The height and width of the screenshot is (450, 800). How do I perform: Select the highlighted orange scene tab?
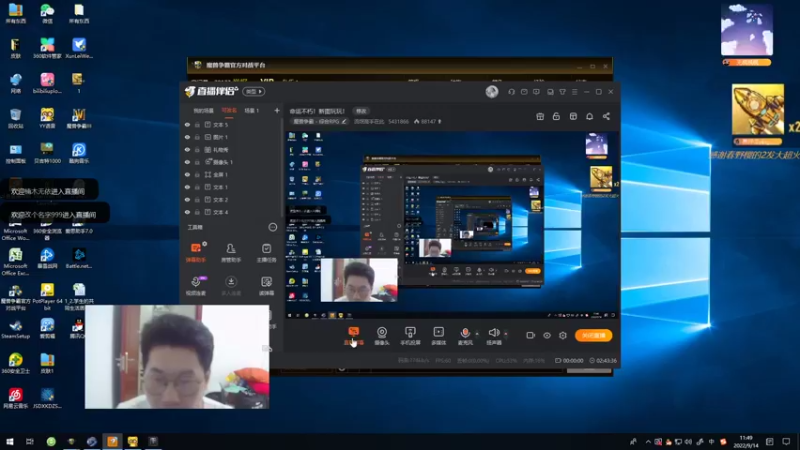click(x=229, y=111)
